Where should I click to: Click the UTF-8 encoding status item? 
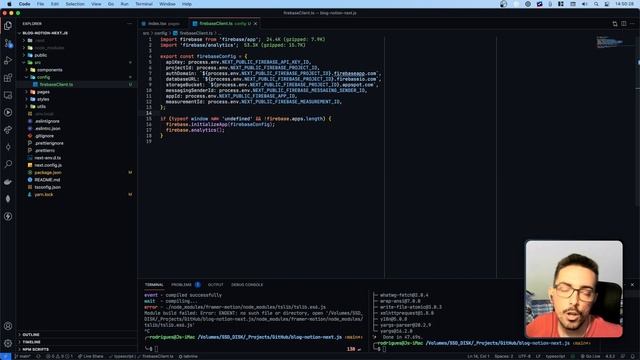[524, 356]
